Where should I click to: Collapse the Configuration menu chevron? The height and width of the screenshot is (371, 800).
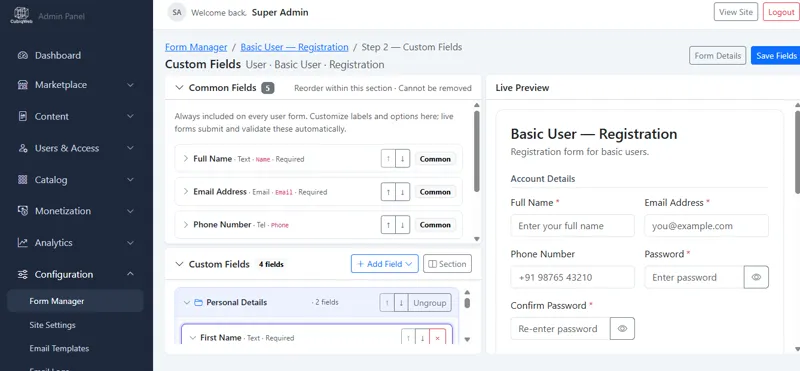(x=130, y=274)
